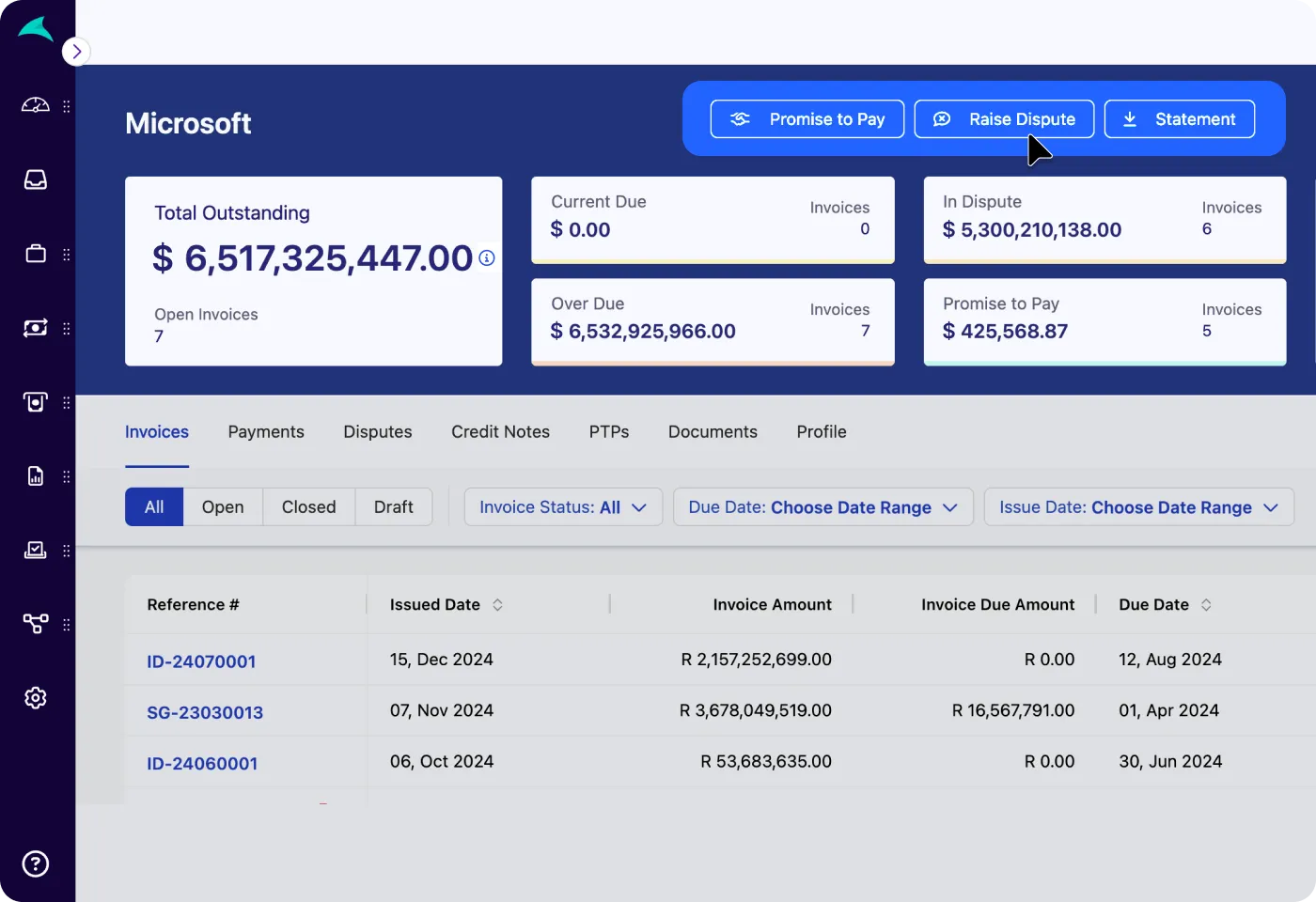Screen dimensions: 1316x902
Task: Click drag dots beside the briefcase icon
Action: 67,255
